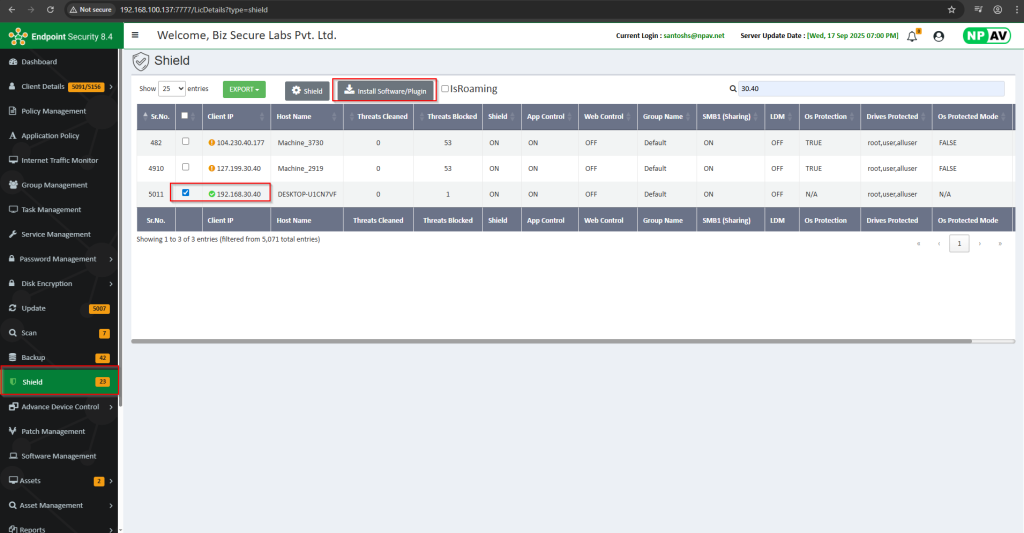Click the Endpoint Security logo
1024x533 pixels.
(x=60, y=37)
